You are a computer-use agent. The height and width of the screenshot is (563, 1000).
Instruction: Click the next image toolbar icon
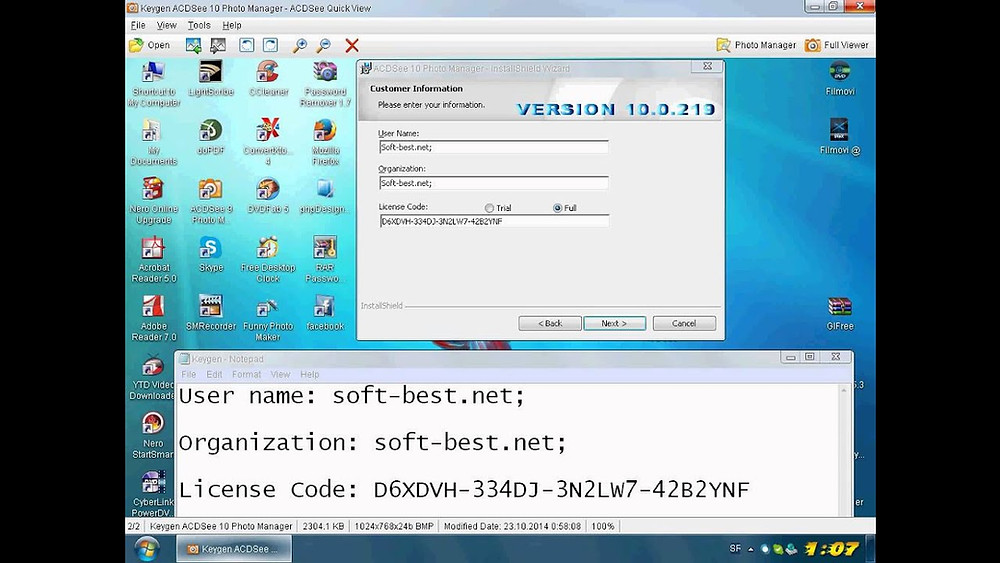point(218,45)
